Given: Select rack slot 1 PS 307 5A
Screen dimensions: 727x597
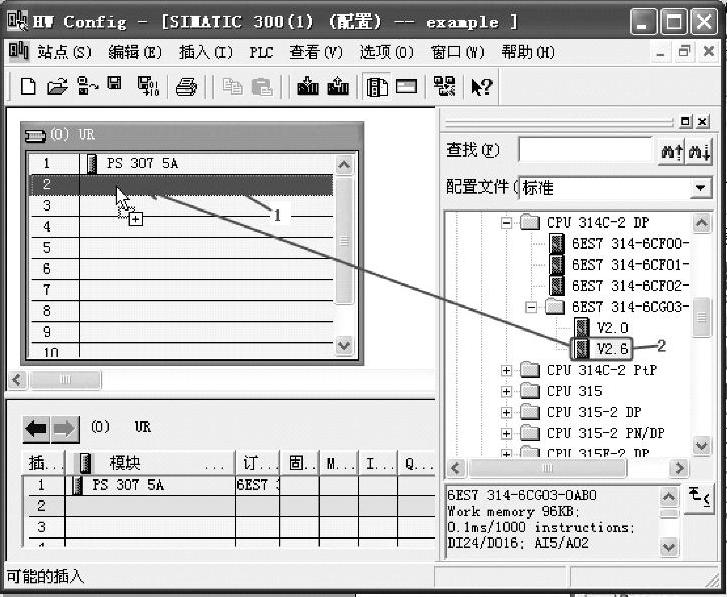Looking at the screenshot, I should [x=181, y=164].
